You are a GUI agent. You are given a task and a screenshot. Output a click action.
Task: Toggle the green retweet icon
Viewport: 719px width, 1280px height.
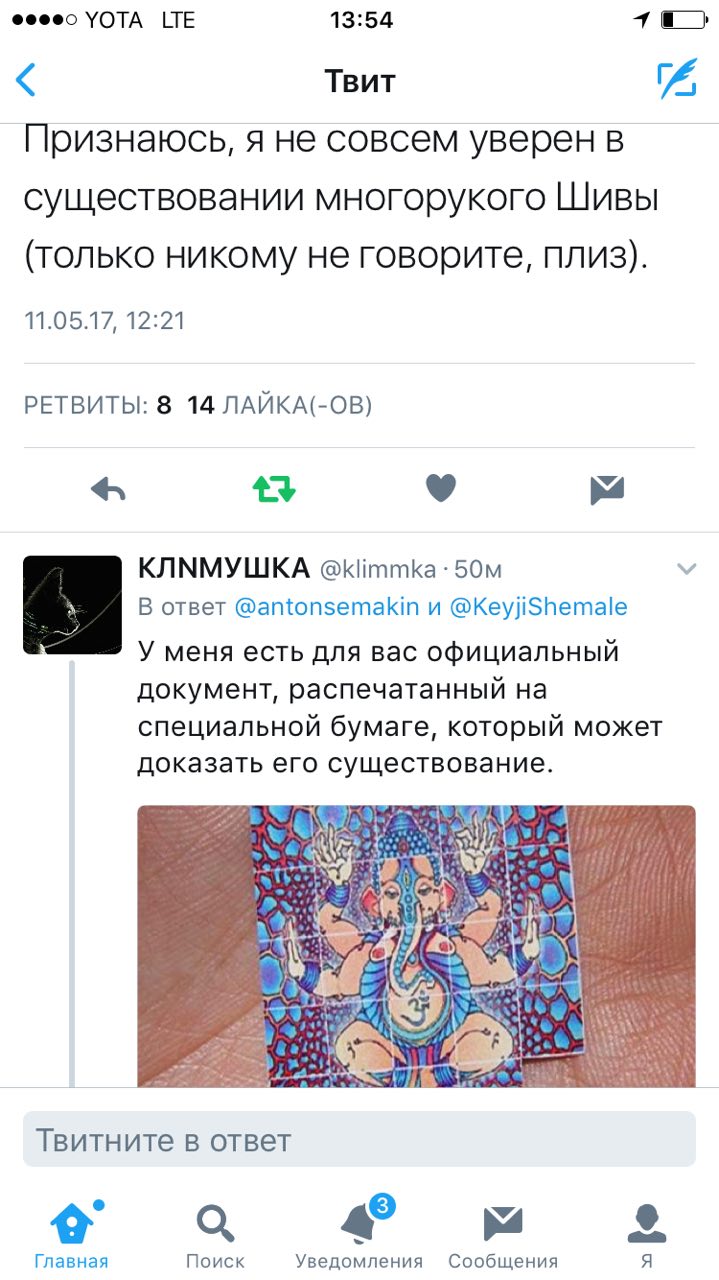click(274, 489)
